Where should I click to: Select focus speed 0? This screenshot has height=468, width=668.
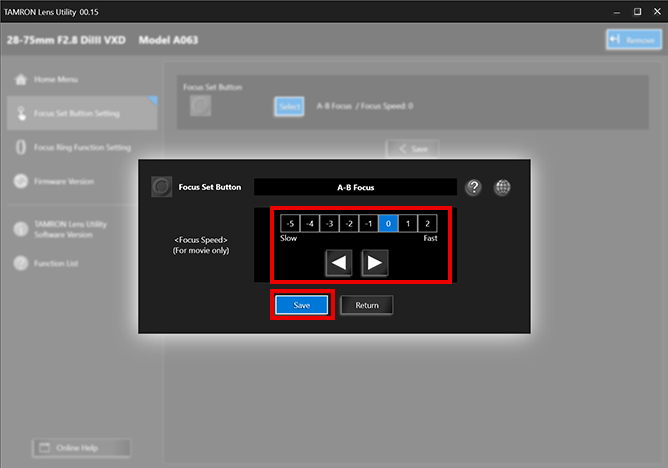point(388,224)
